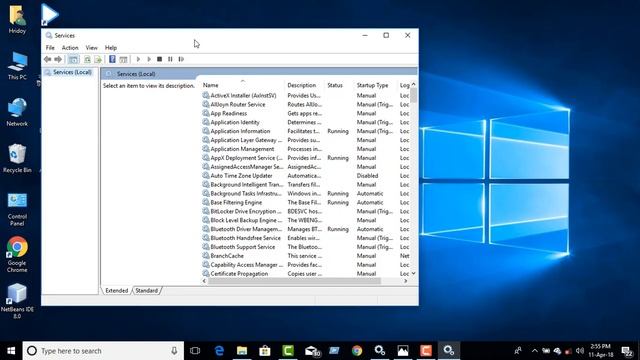Select the Network desktop icon
The height and width of the screenshot is (360, 640).
pos(17,112)
